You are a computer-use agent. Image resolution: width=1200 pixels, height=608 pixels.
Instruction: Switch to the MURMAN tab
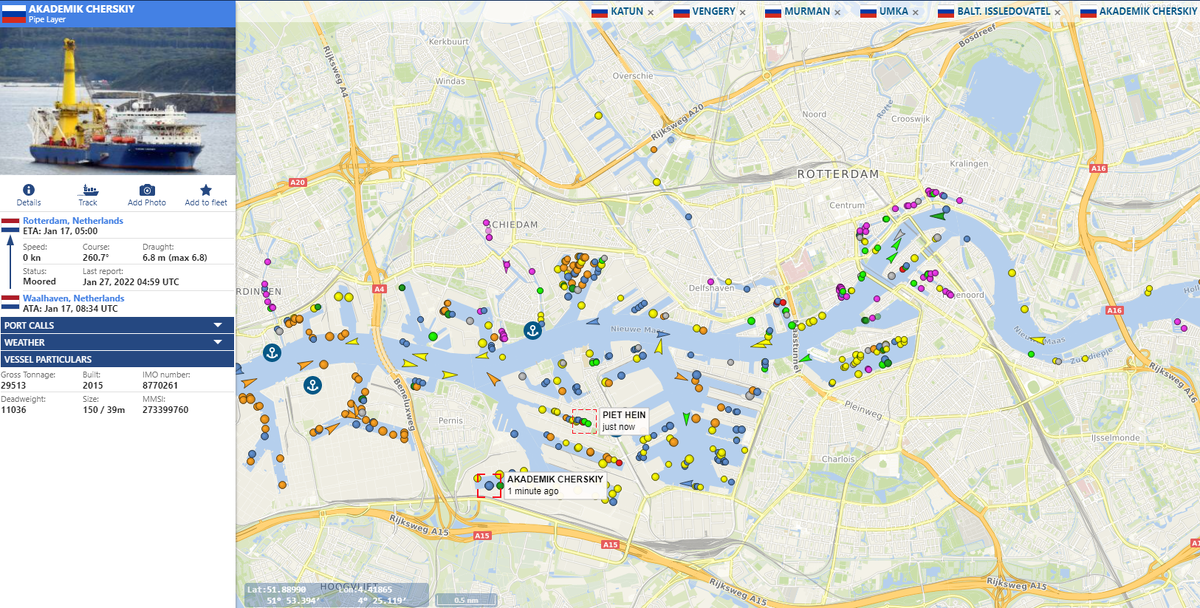coord(808,12)
